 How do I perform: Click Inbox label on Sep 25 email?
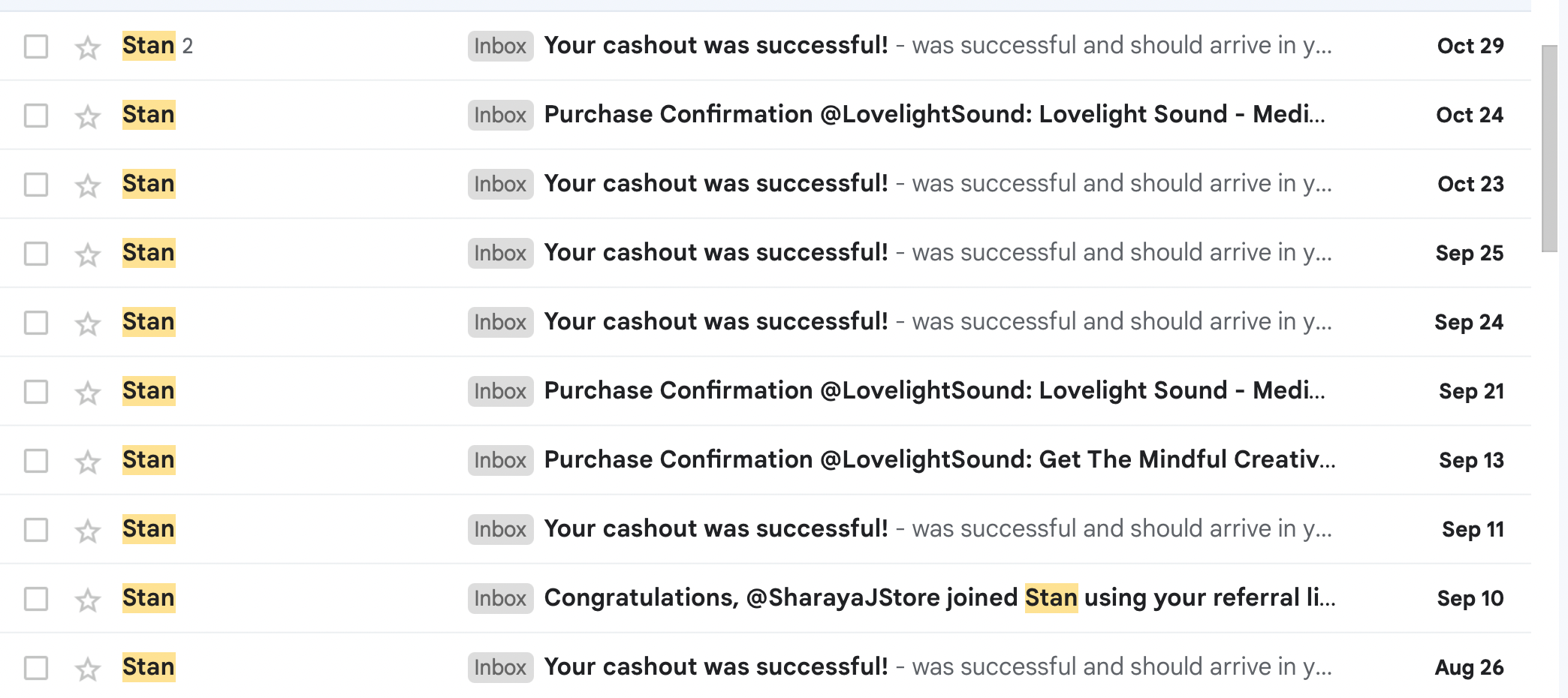(500, 253)
